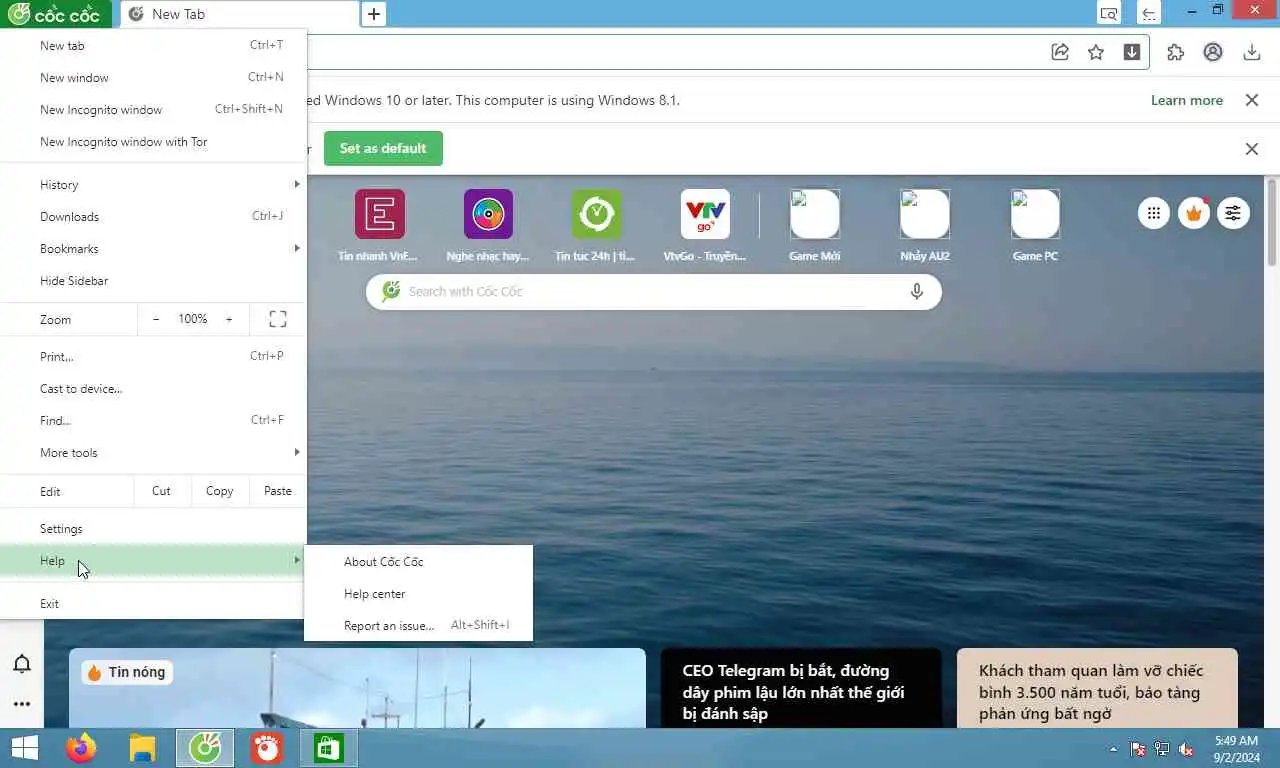Click the save media download arrow icon

click(x=1132, y=52)
